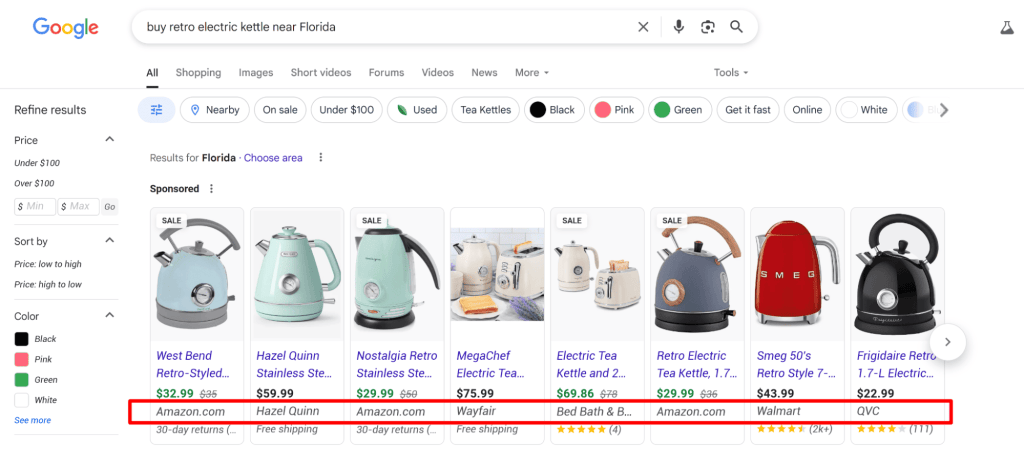Start voice search with microphone icon
Image resolution: width=1024 pixels, height=463 pixels.
(x=679, y=27)
